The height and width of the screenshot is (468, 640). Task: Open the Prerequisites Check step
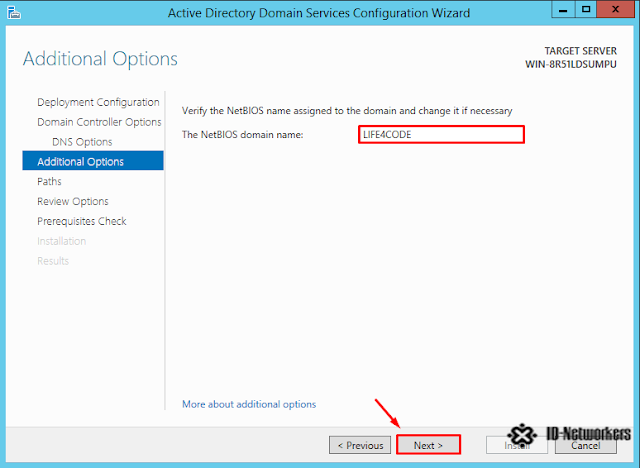tap(82, 221)
